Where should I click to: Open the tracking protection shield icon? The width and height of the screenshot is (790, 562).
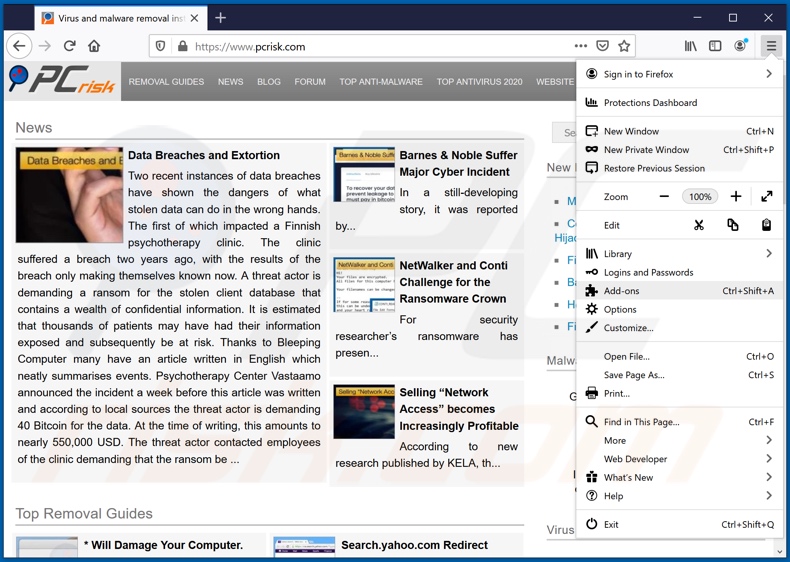[160, 46]
